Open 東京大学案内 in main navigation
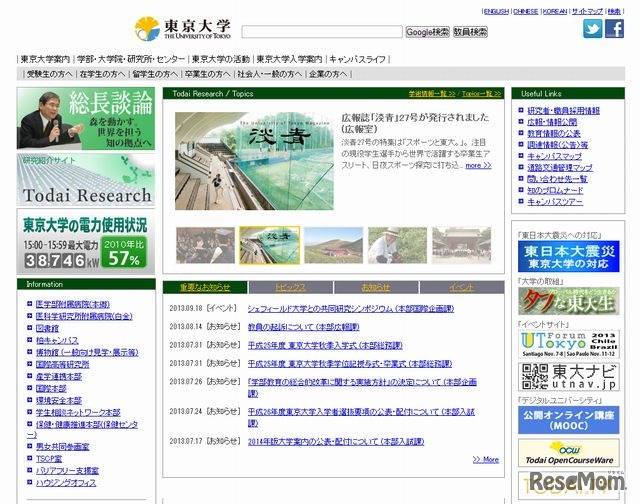 (x=45, y=59)
